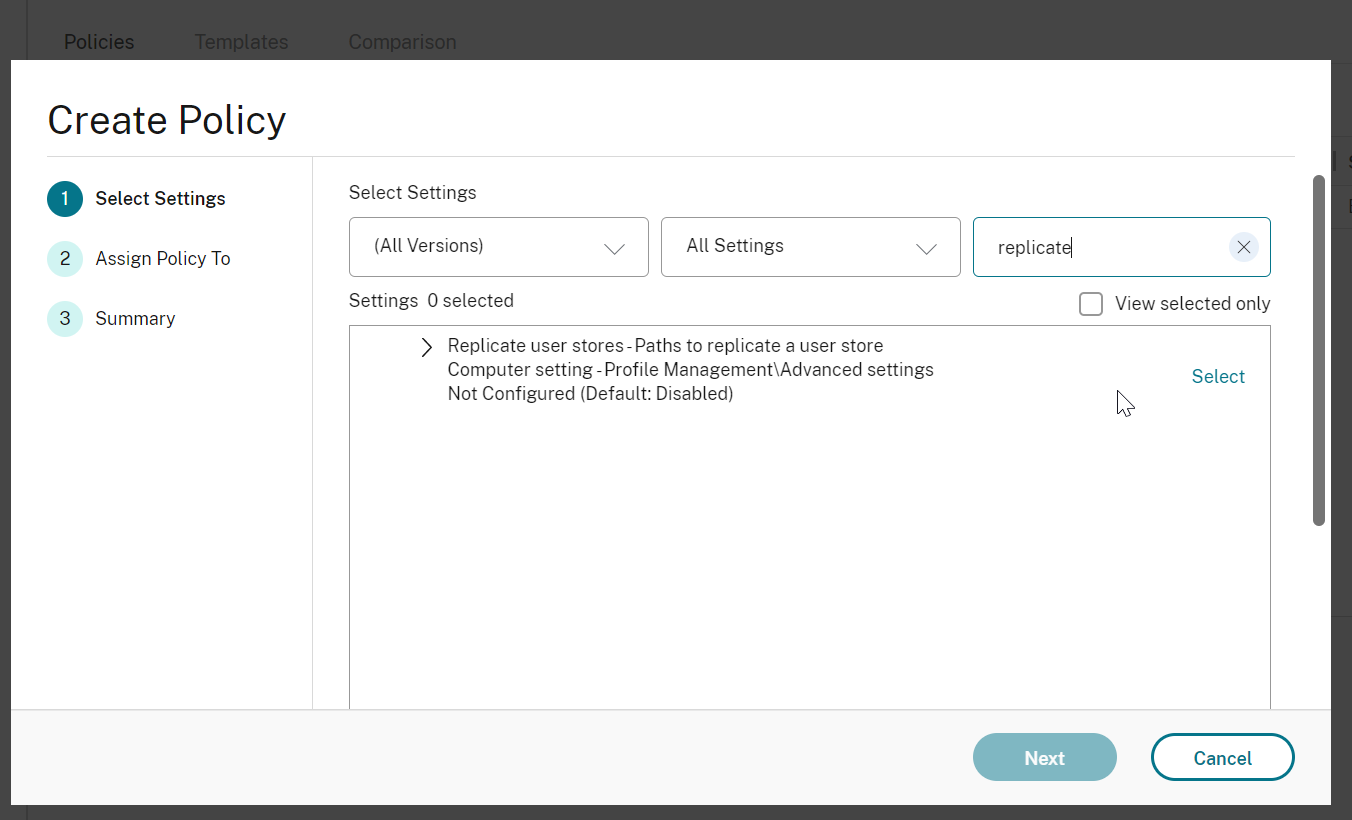Toggle the View selected only checkbox

tap(1091, 304)
